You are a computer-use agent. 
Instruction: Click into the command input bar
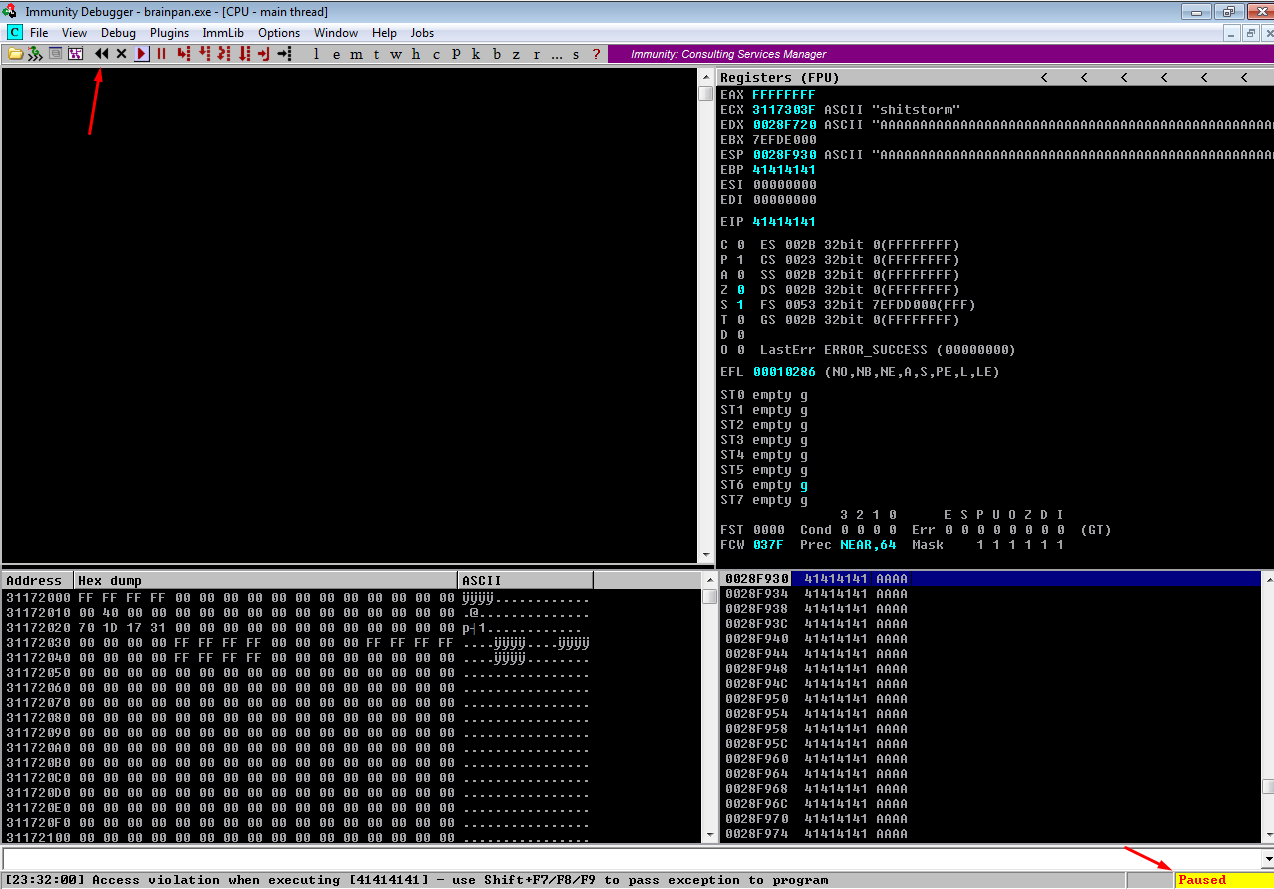(631, 859)
